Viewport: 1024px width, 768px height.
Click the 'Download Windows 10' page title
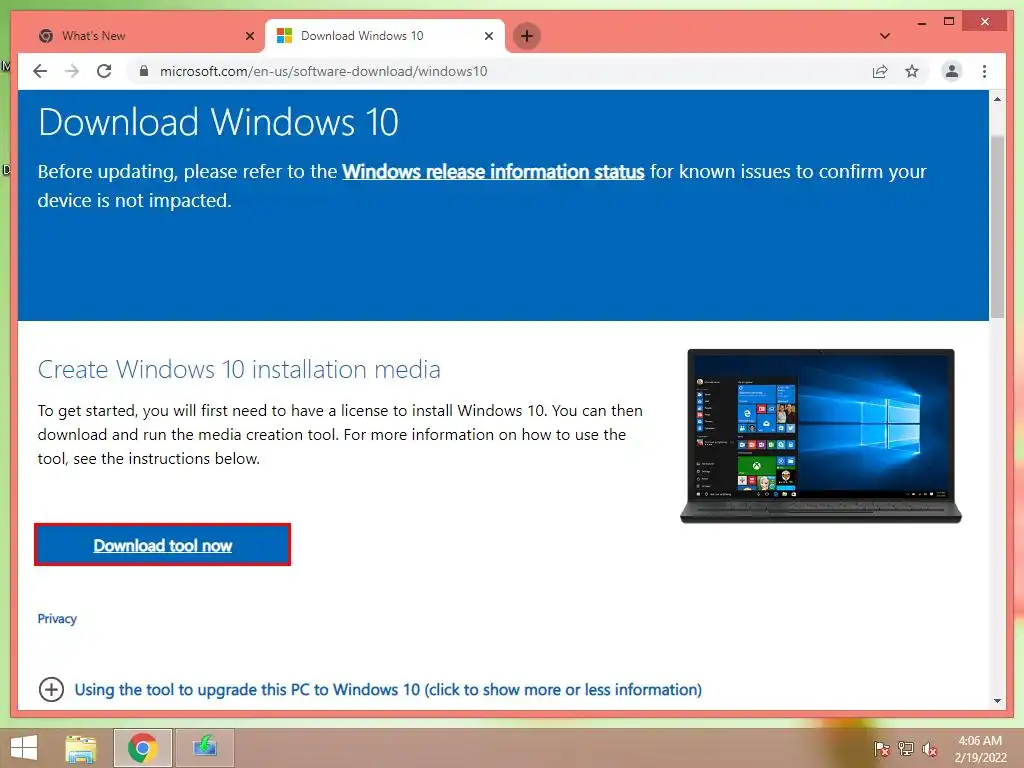coord(218,122)
